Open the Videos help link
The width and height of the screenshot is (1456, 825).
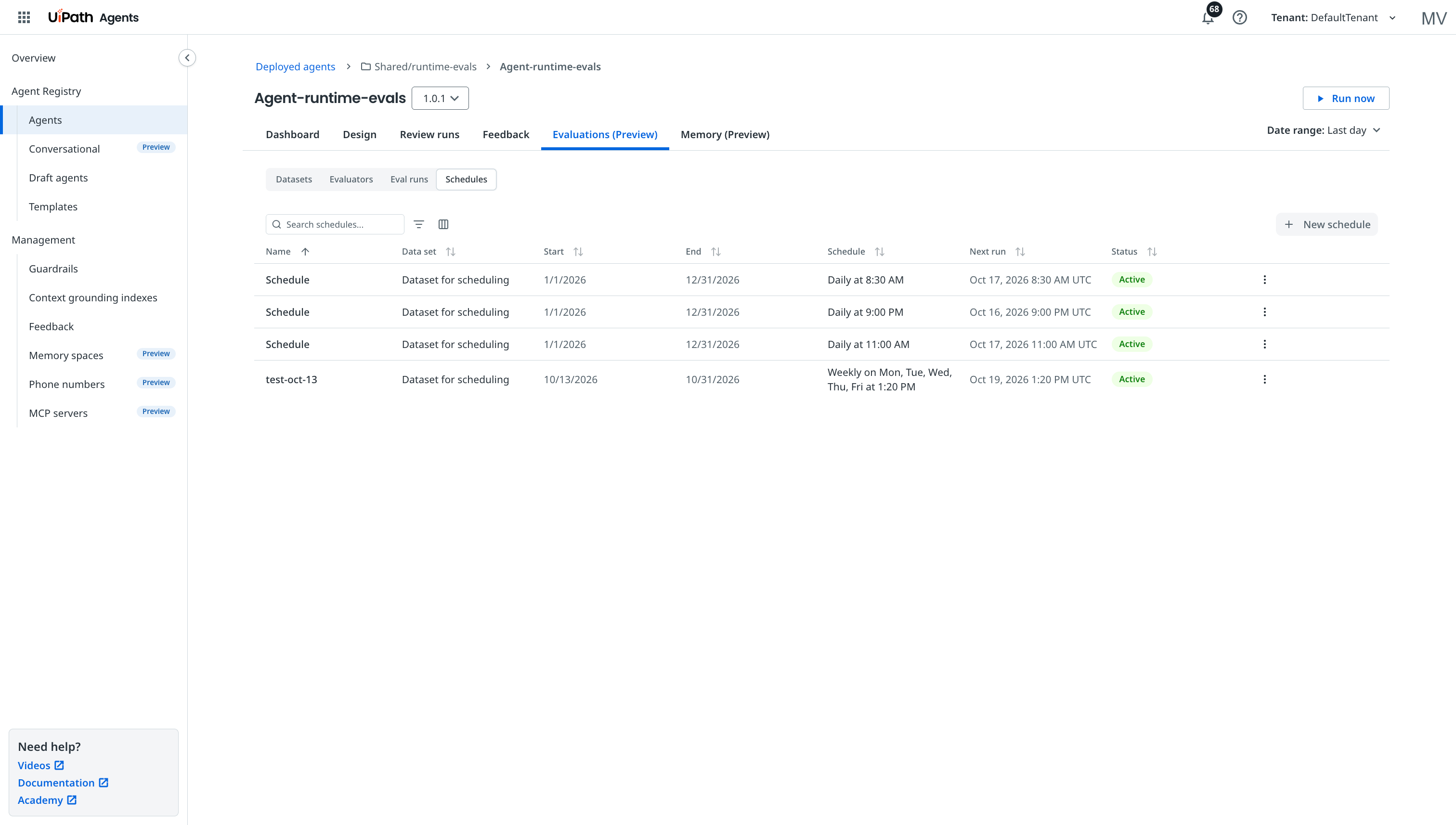click(x=41, y=766)
